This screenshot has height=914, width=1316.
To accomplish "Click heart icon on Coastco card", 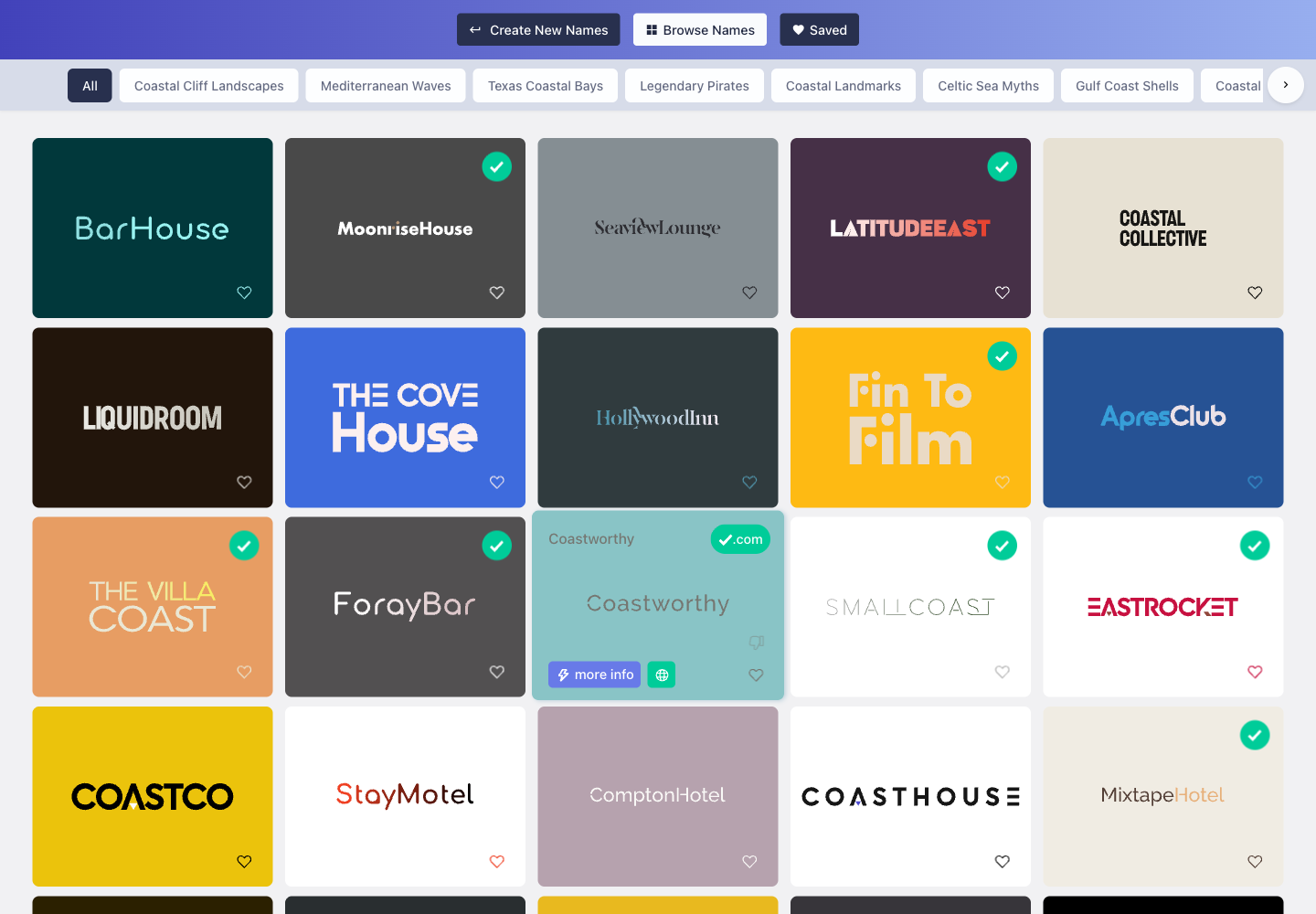I will pos(244,861).
